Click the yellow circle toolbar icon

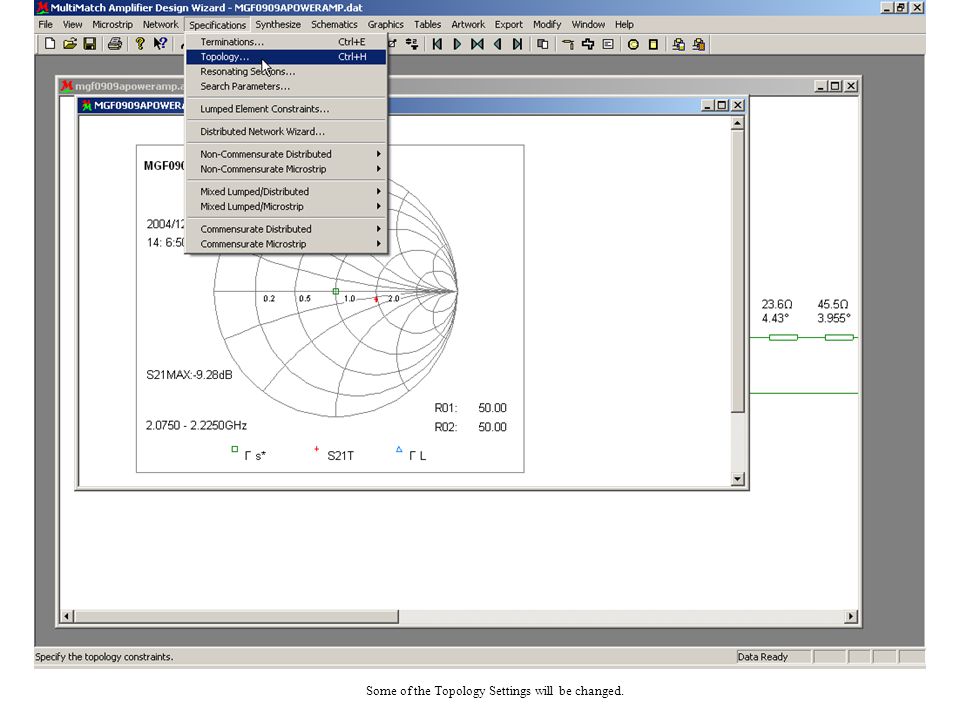pyautogui.click(x=633, y=44)
